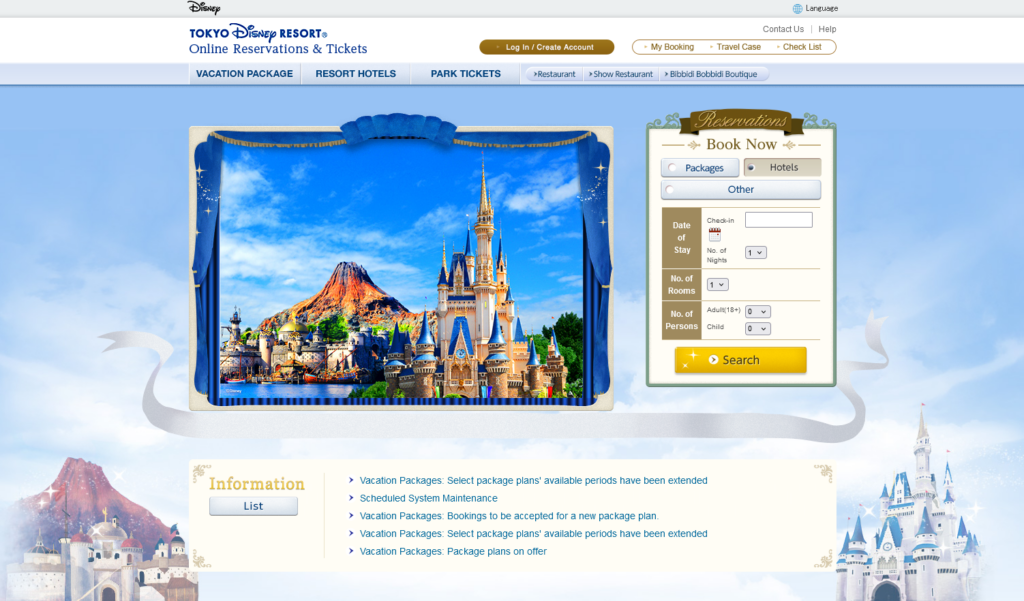Open fourth notice about periods extended

534,534
